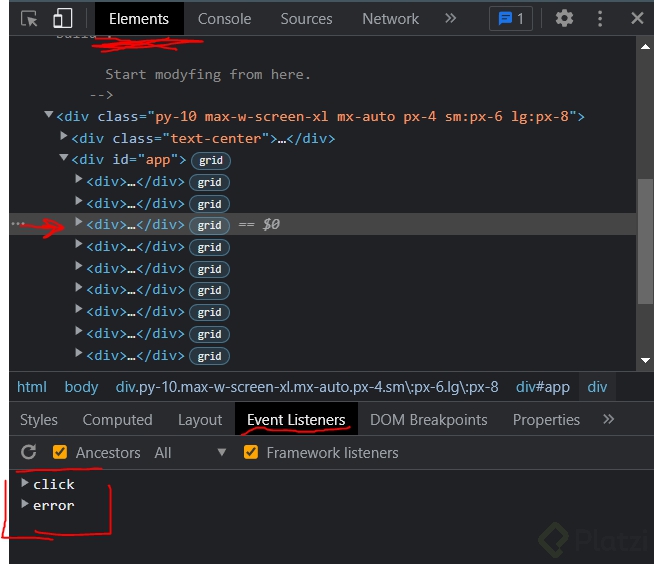
Task: Open DevTools settings gear
Action: coord(564,19)
